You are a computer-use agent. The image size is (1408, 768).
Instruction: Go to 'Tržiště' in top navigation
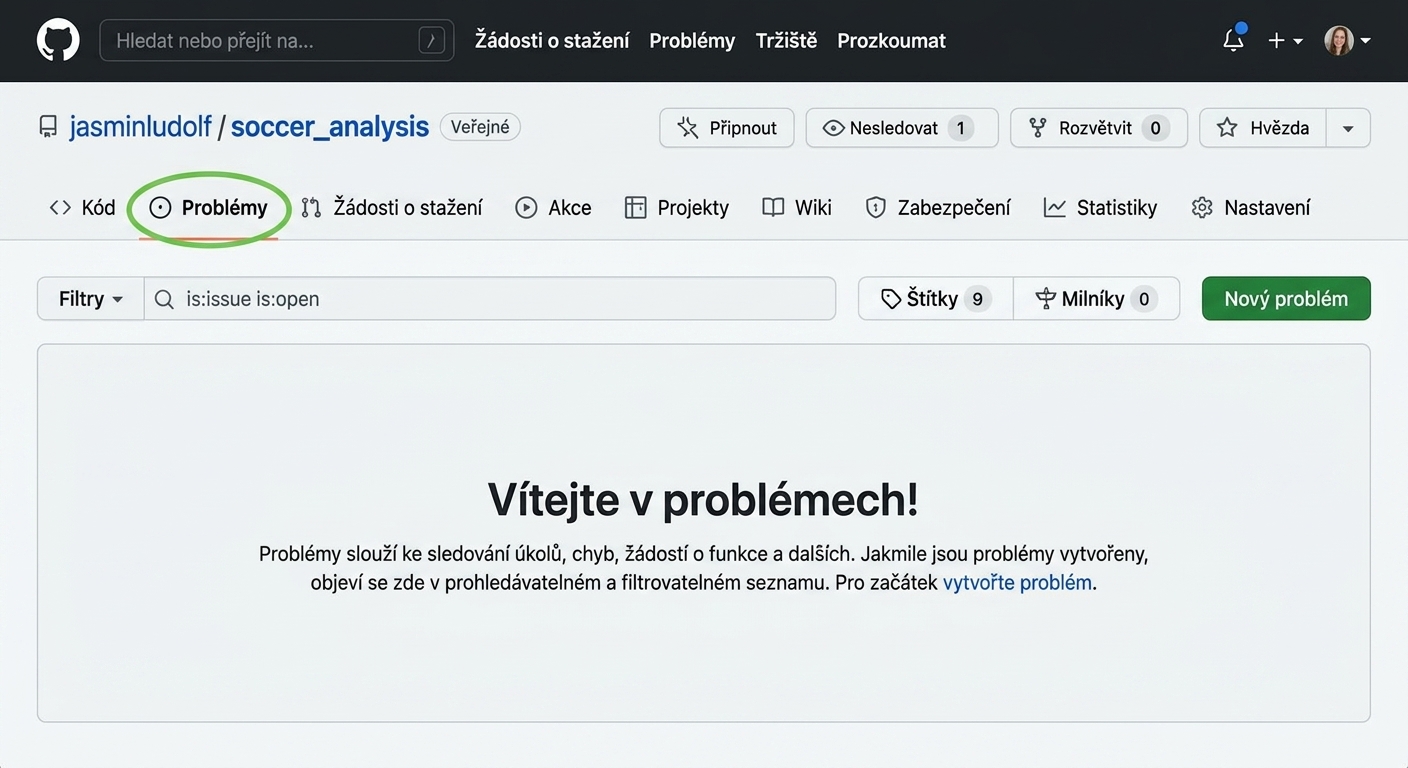[786, 41]
